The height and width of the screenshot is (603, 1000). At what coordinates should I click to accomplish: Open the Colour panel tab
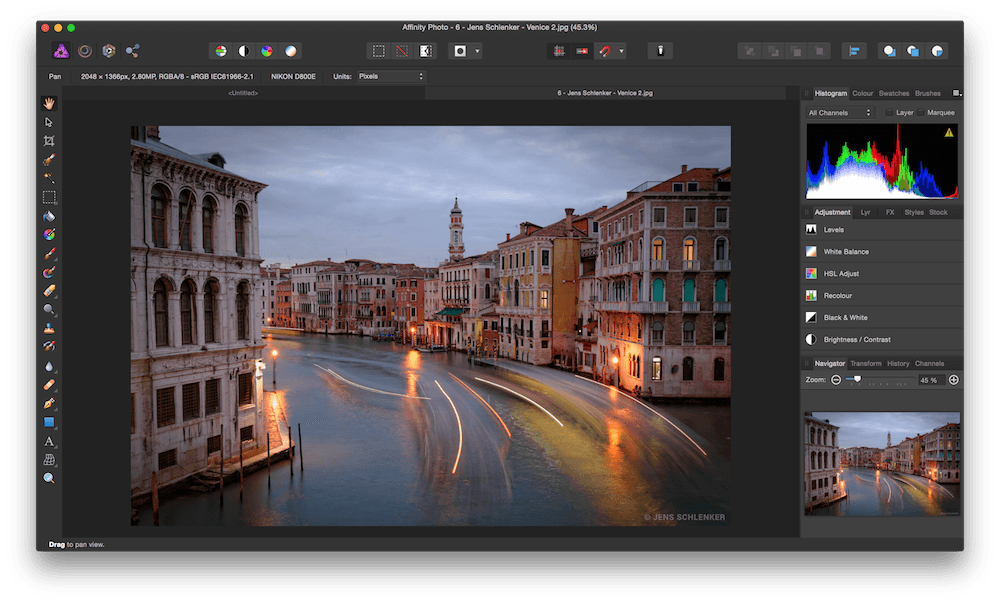(863, 93)
